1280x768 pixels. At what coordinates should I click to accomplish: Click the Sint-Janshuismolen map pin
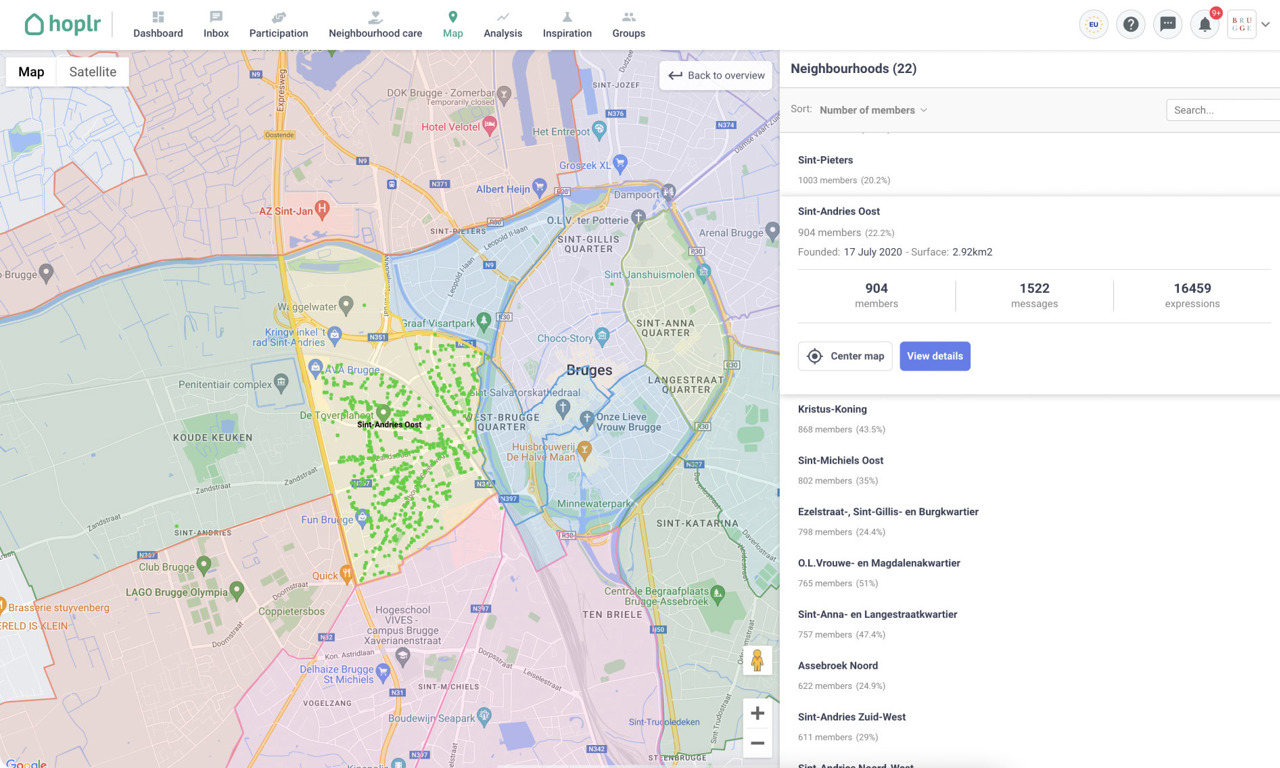pos(705,270)
